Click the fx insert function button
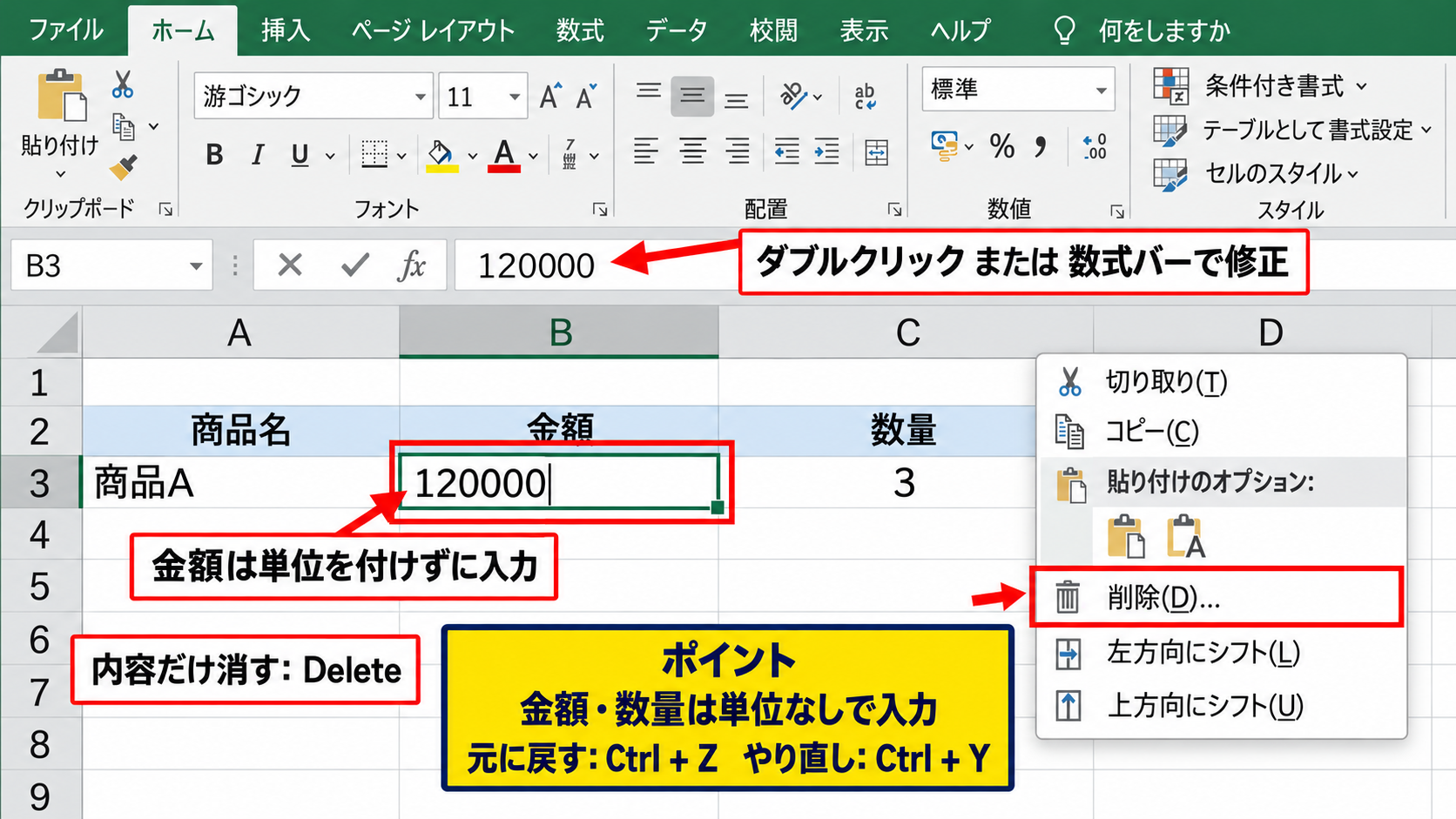 pos(411,265)
